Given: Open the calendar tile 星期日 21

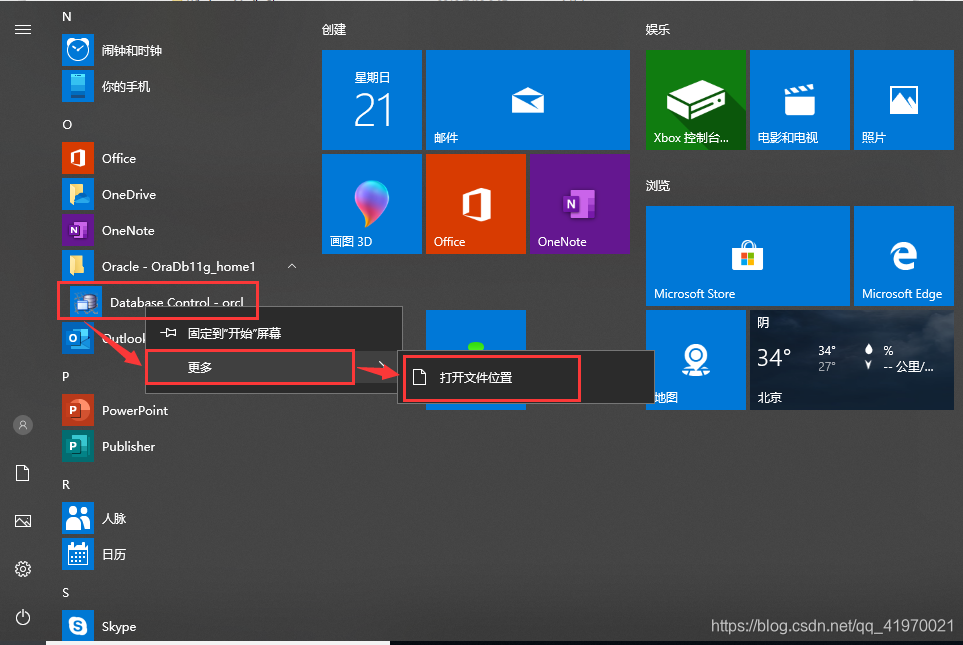Looking at the screenshot, I should click(x=372, y=100).
